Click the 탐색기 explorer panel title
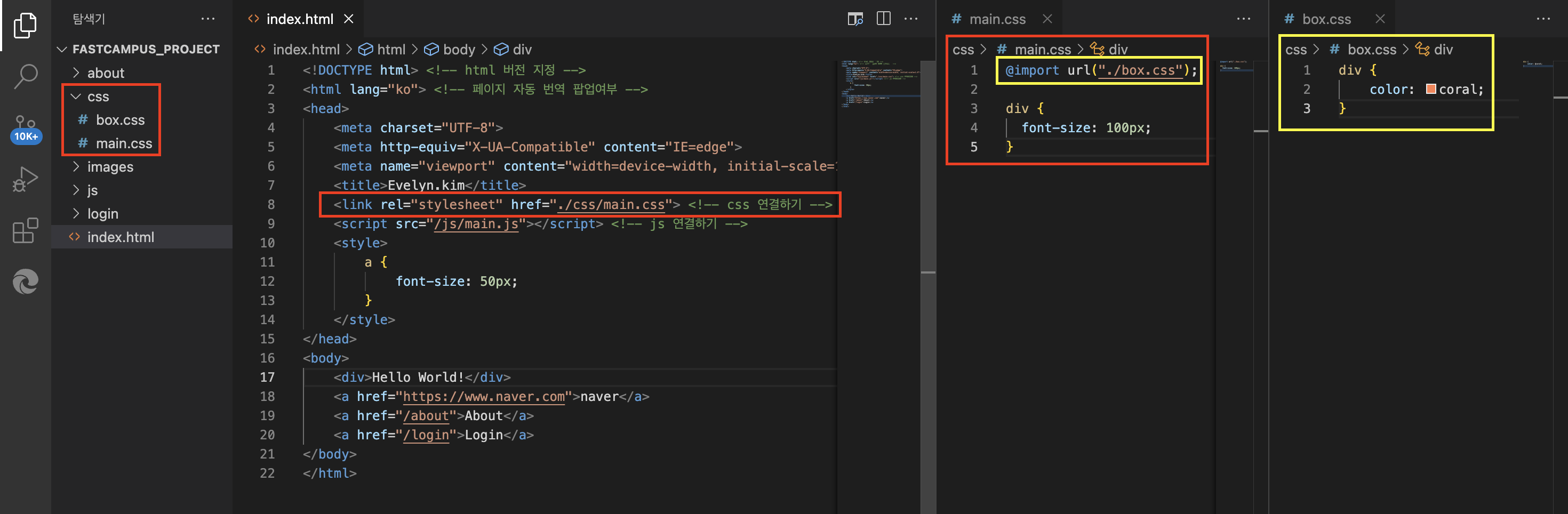Screen dimensions: 1568x514 pos(89,19)
